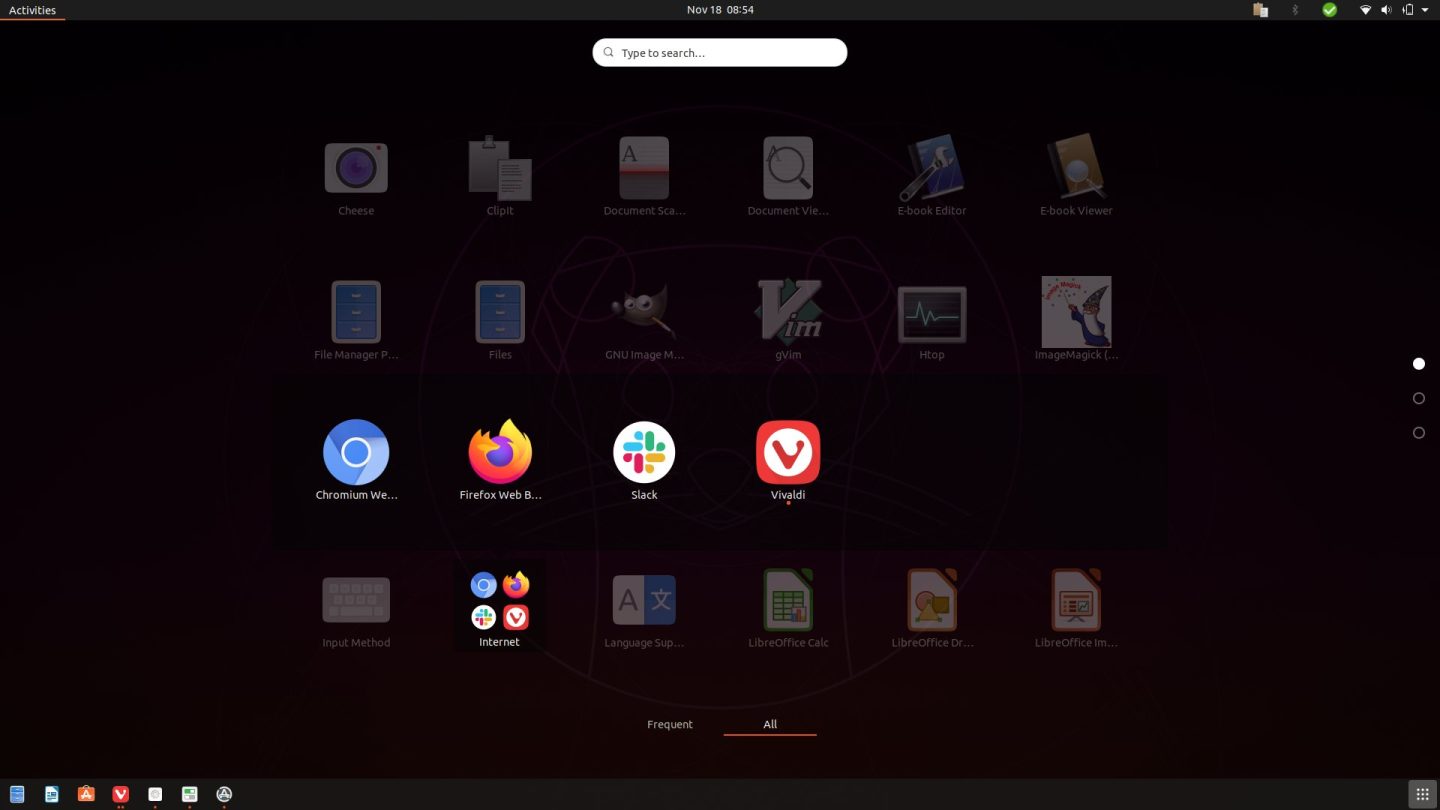Viewport: 1440px width, 810px height.
Task: Open the Cheese webcam application
Action: (356, 168)
